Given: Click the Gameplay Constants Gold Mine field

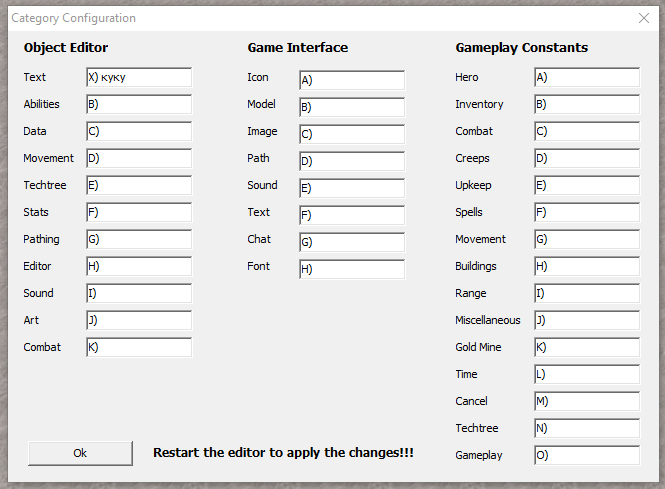Looking at the screenshot, I should point(587,348).
